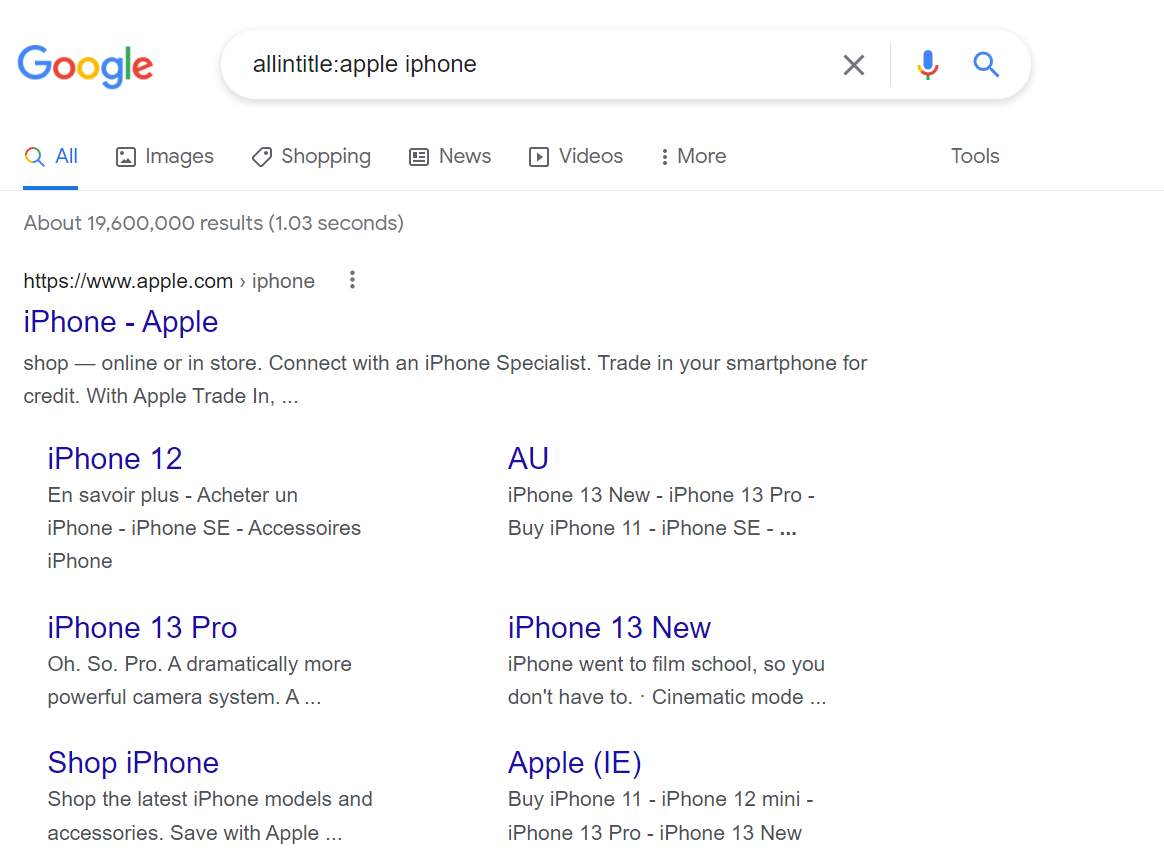1164x866 pixels.
Task: Click inside the allintitle search field
Action: tap(534, 65)
